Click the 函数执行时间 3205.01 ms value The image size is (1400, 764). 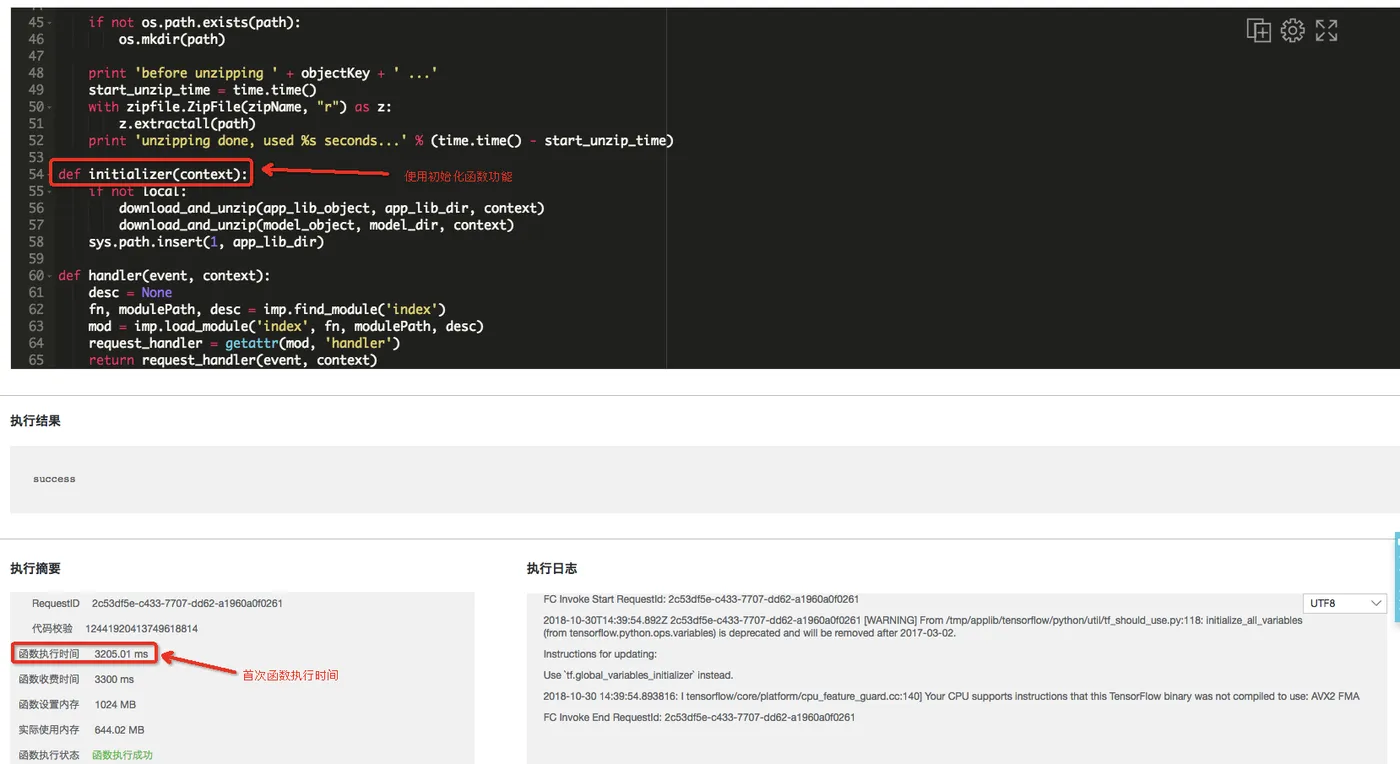121,654
